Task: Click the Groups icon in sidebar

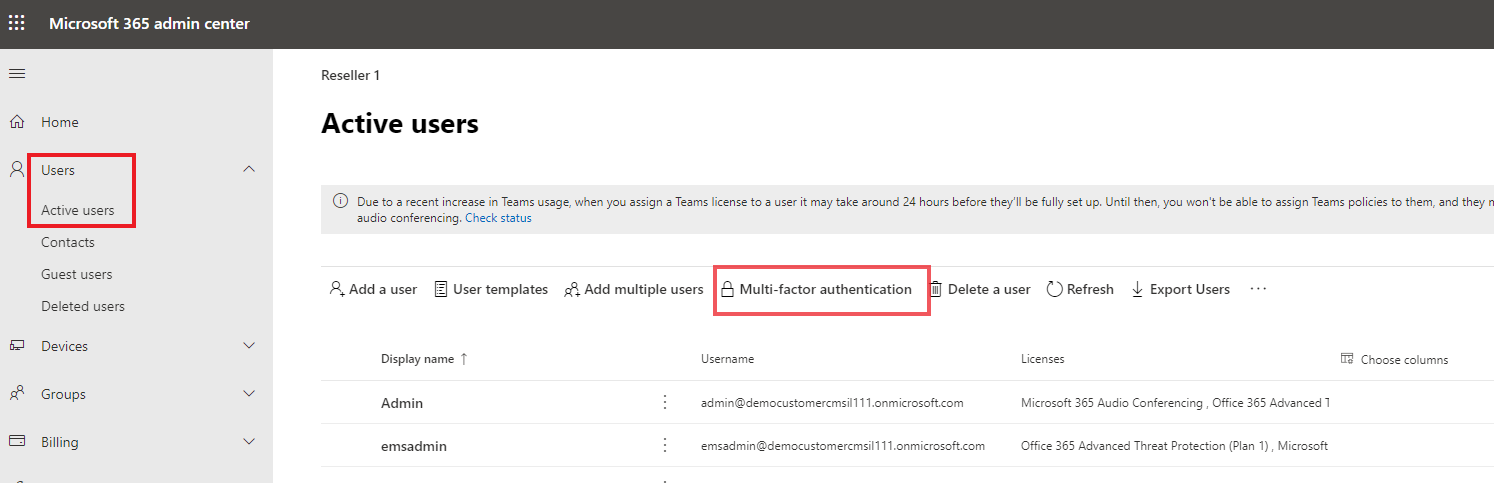Action: click(x=17, y=394)
